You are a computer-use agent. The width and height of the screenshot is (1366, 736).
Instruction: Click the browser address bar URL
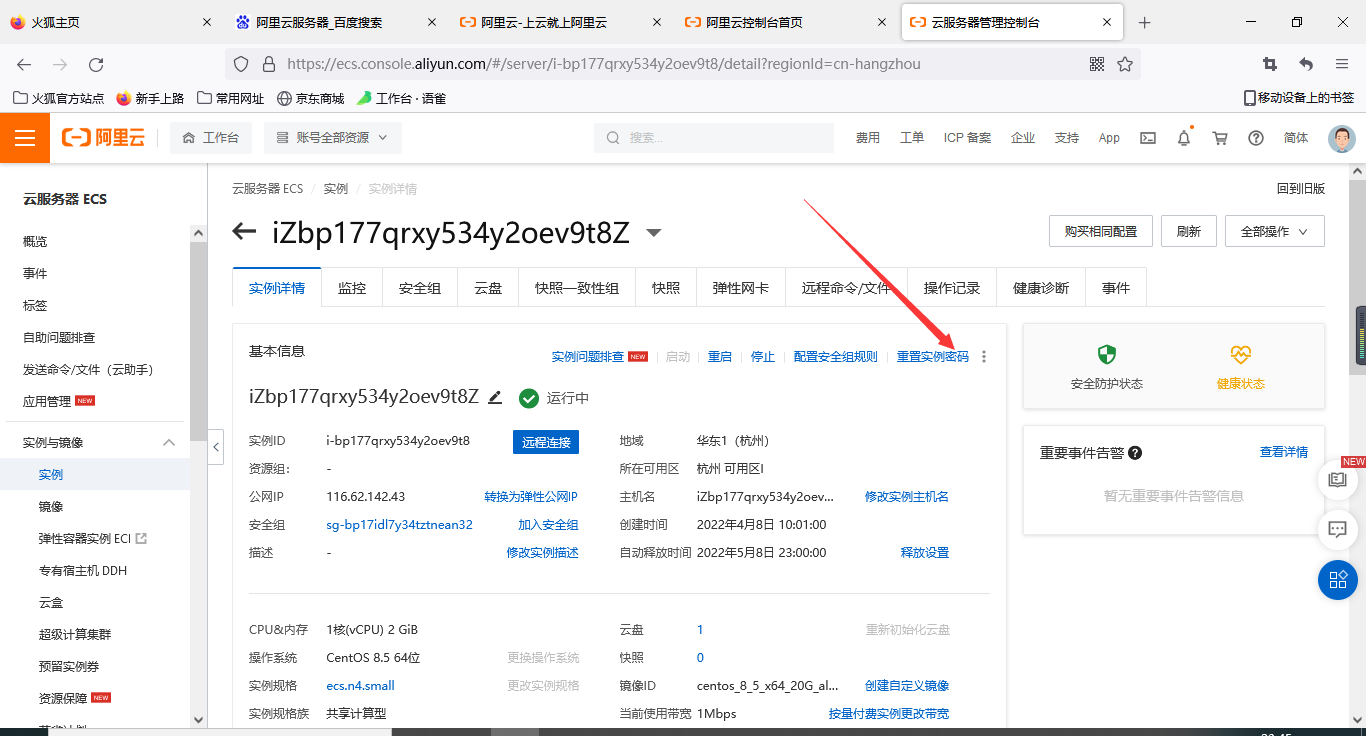(x=604, y=64)
